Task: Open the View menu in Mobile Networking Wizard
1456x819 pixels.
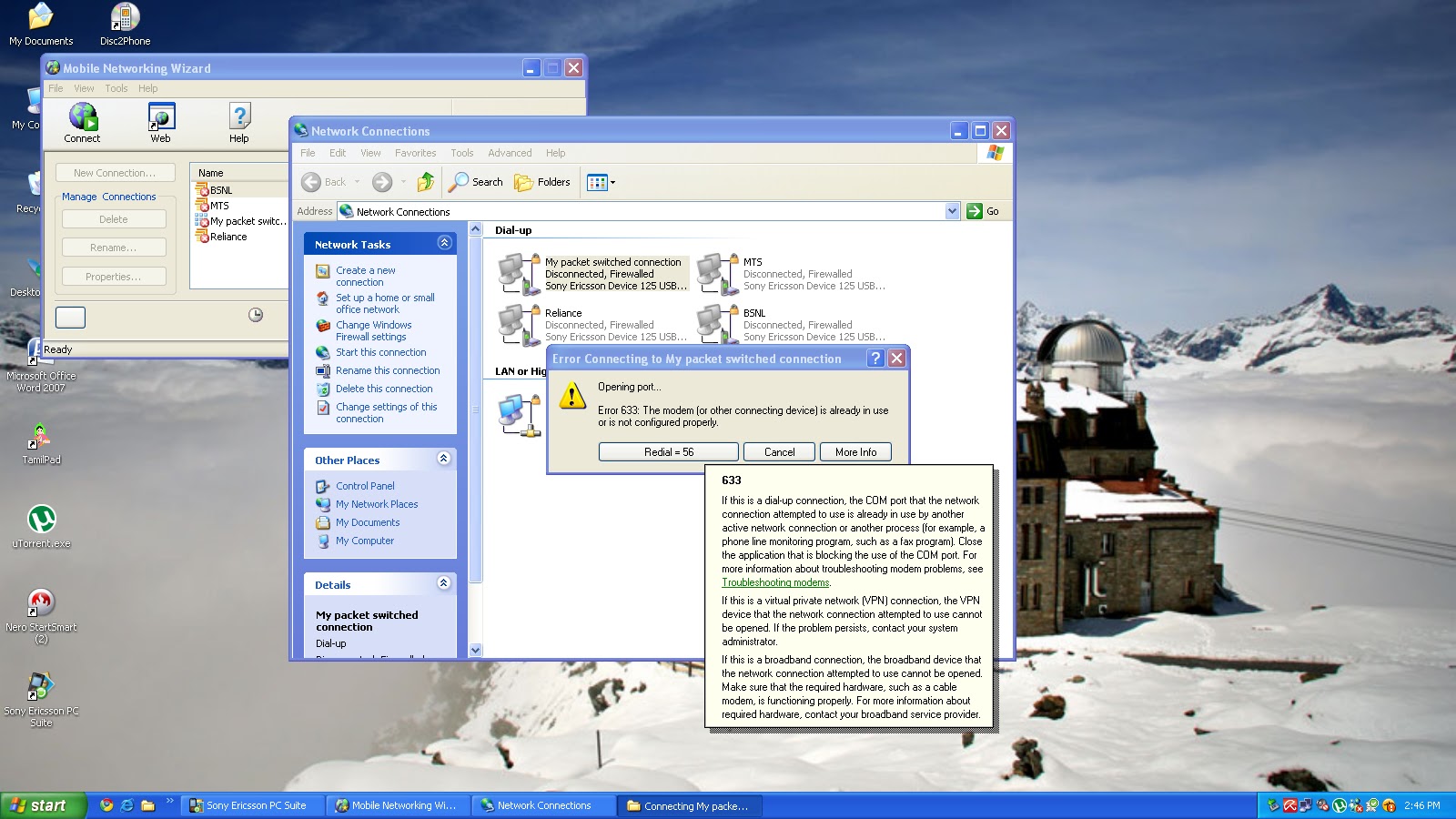Action: coord(84,88)
